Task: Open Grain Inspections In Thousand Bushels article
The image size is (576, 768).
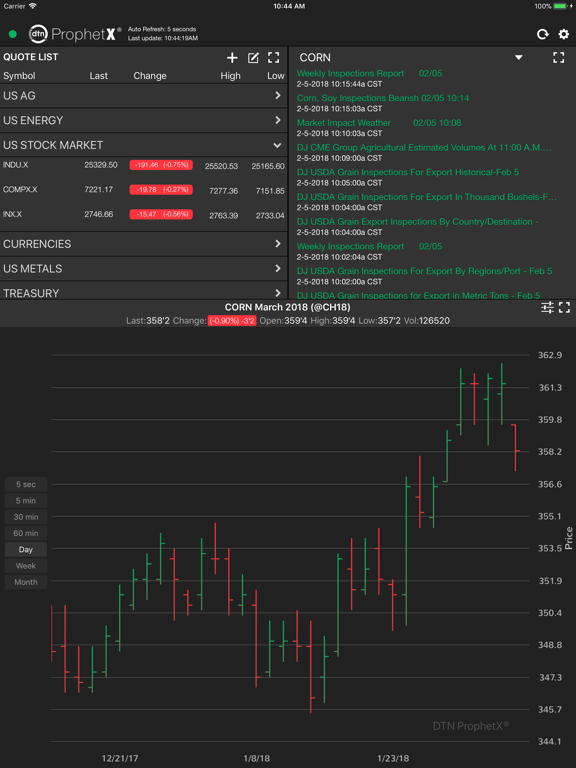Action: [x=427, y=197]
